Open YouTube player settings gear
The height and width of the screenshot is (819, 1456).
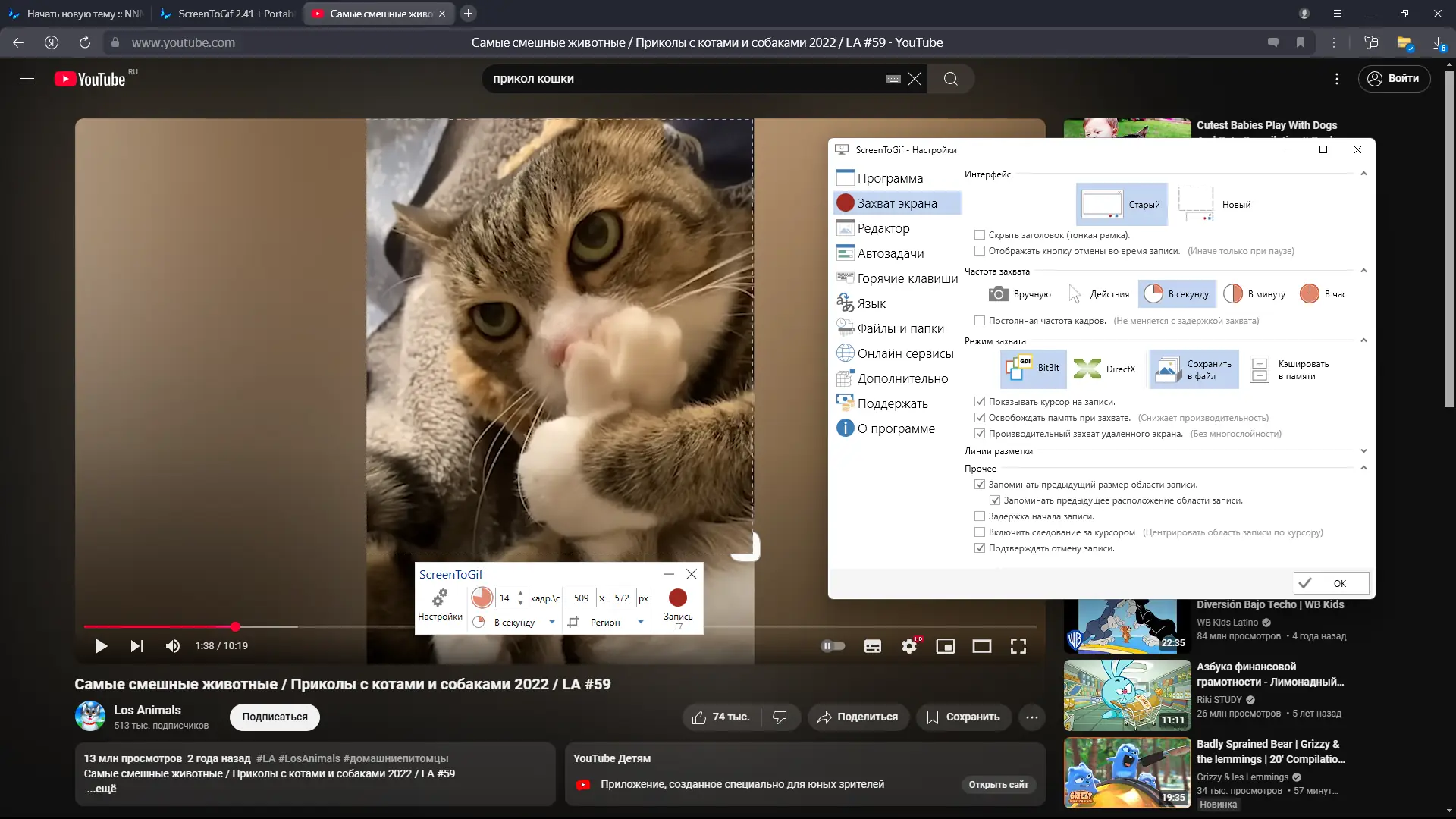tap(909, 646)
